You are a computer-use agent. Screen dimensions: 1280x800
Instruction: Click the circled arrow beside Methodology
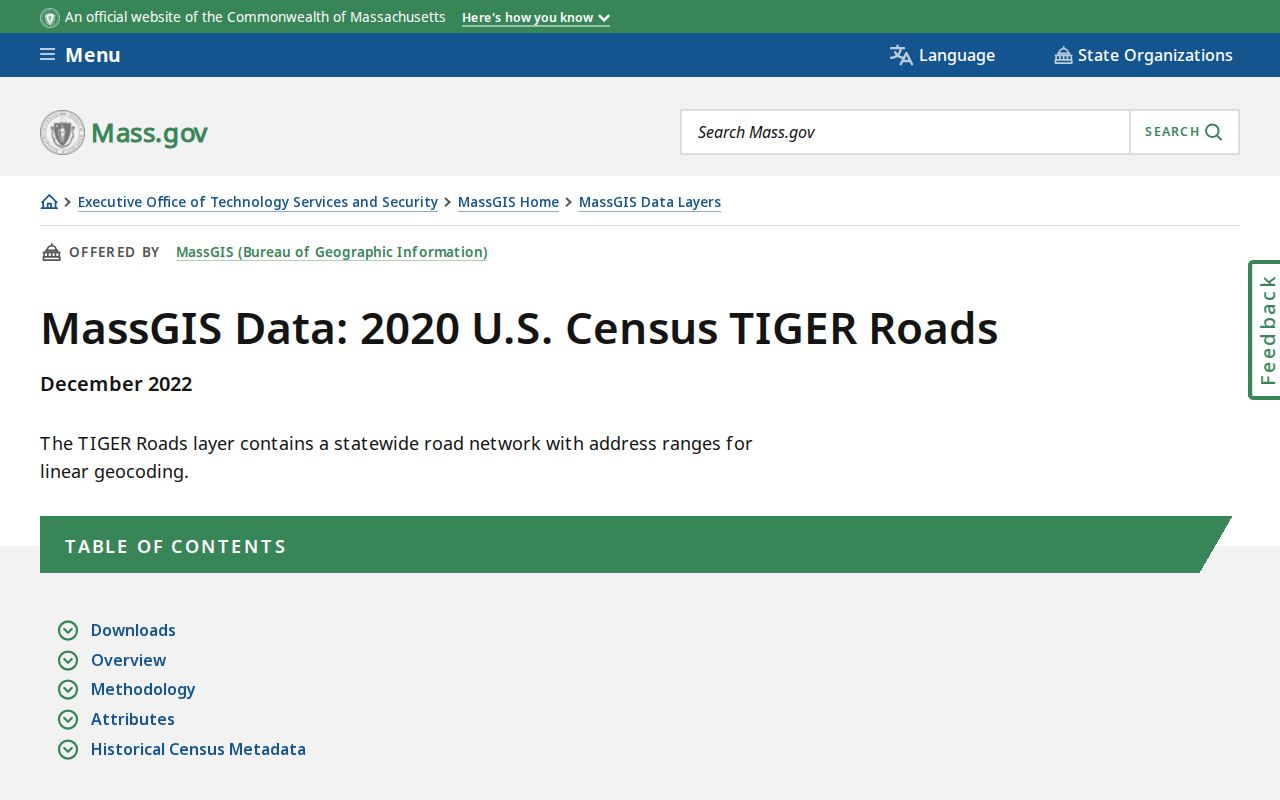pyautogui.click(x=68, y=689)
